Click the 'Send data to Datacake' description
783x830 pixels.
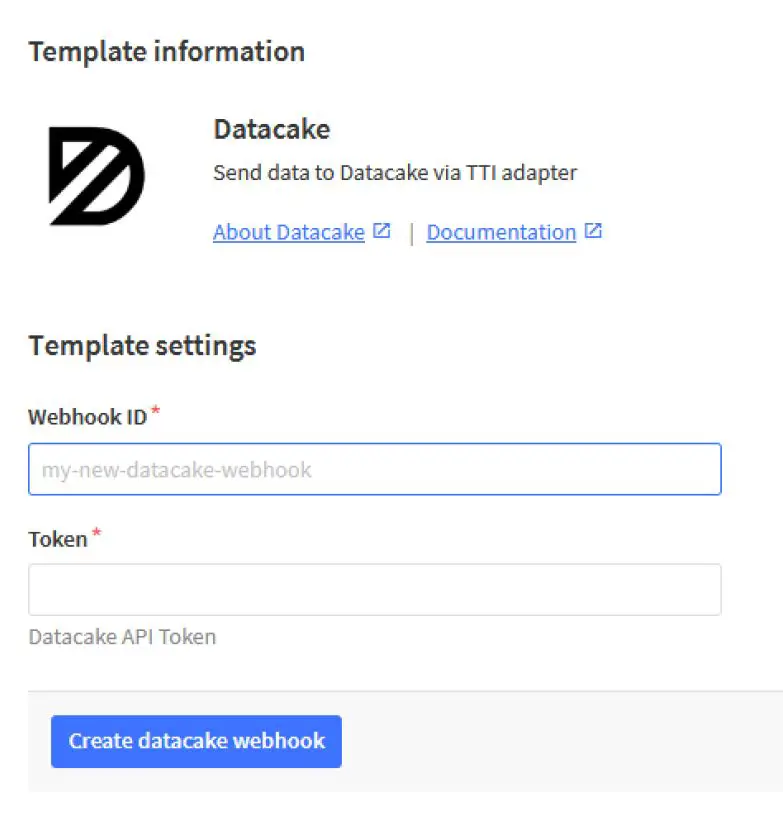394,172
